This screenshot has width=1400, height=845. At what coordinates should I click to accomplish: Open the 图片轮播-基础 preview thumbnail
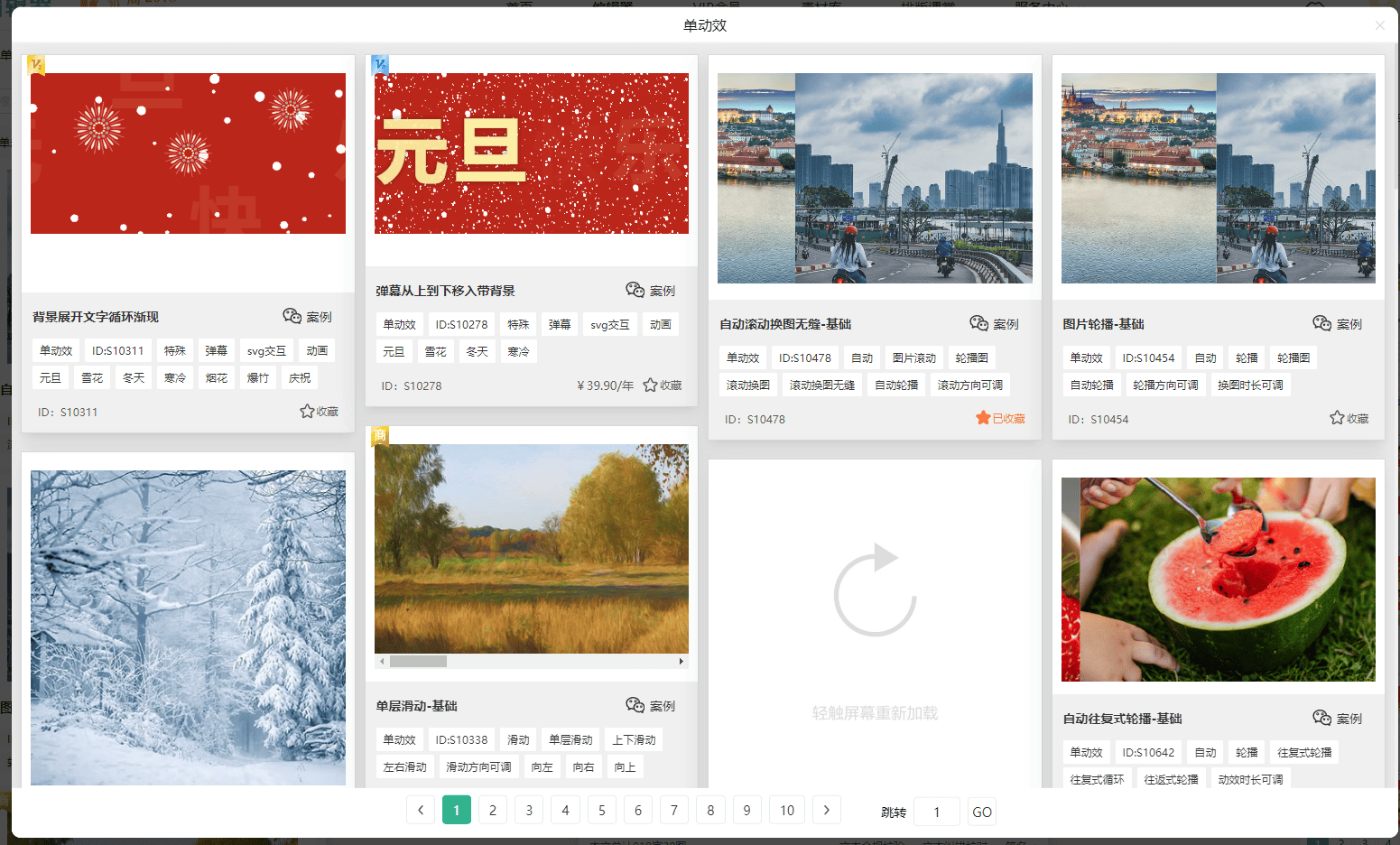point(1219,178)
